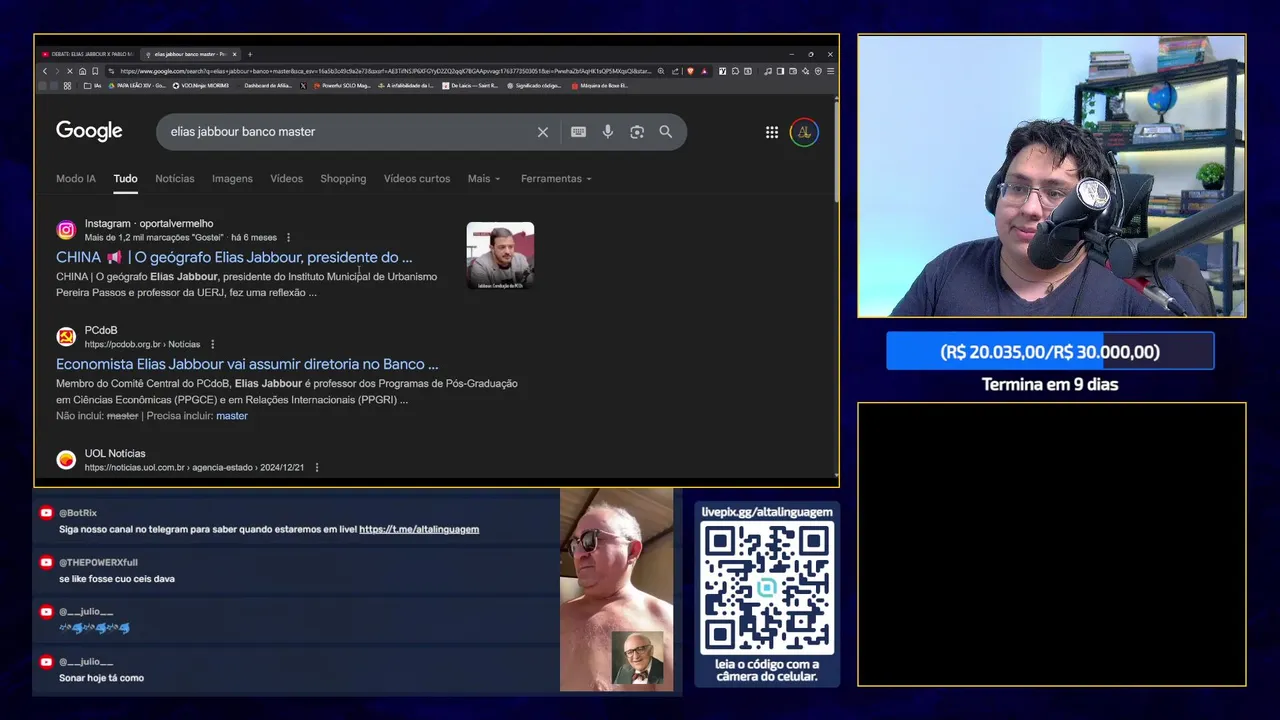The image size is (1280, 720).
Task: Open the Google account avatar
Action: click(x=804, y=132)
